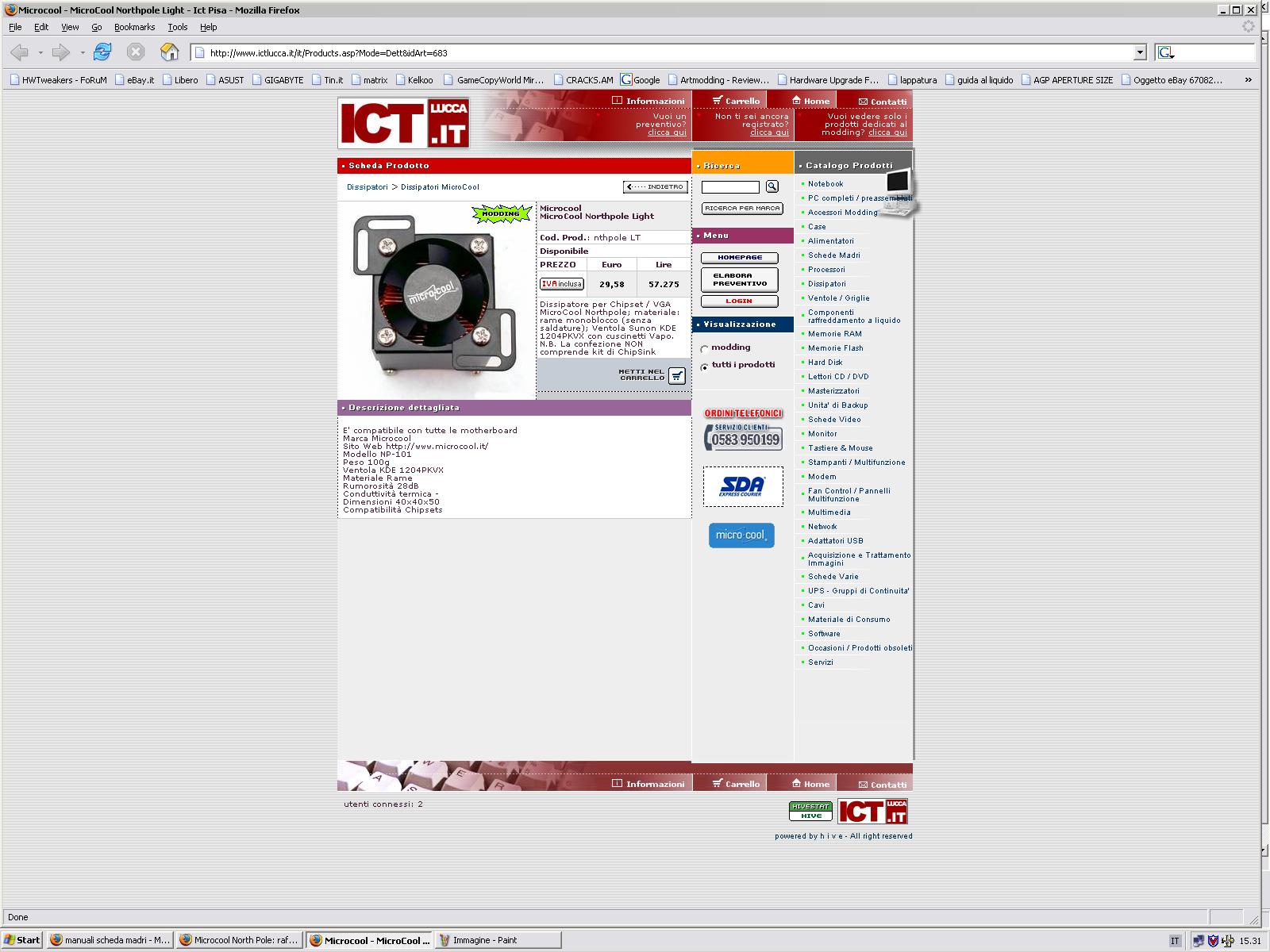Viewport: 1270px width, 952px height.
Task: Open the Help menu
Action: (x=208, y=27)
